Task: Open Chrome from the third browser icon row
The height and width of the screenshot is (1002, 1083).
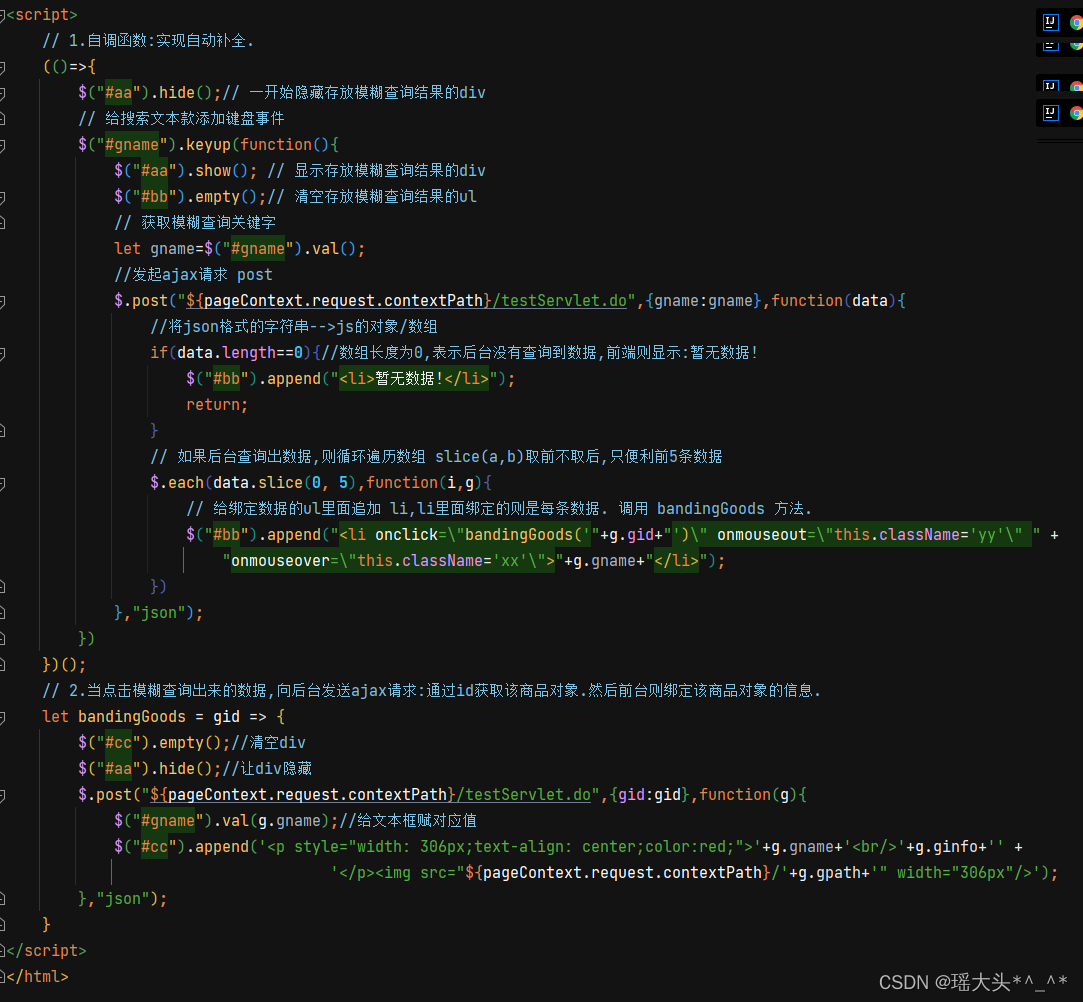Action: [1077, 86]
